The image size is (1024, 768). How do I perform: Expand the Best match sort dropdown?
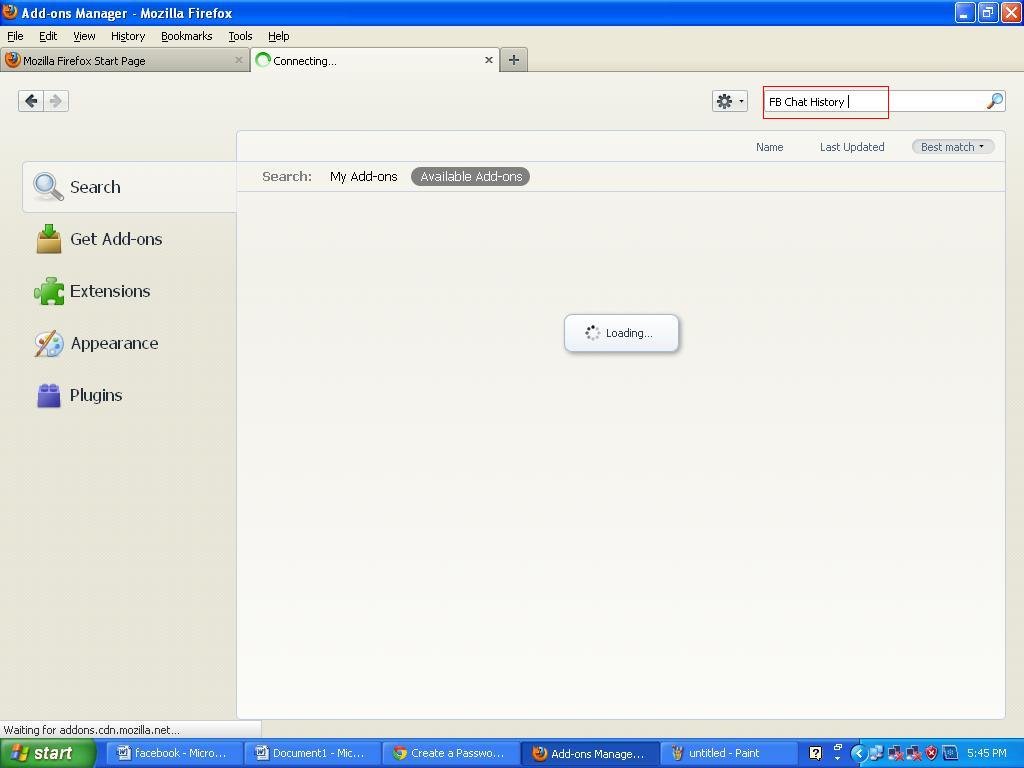pyautogui.click(x=953, y=147)
